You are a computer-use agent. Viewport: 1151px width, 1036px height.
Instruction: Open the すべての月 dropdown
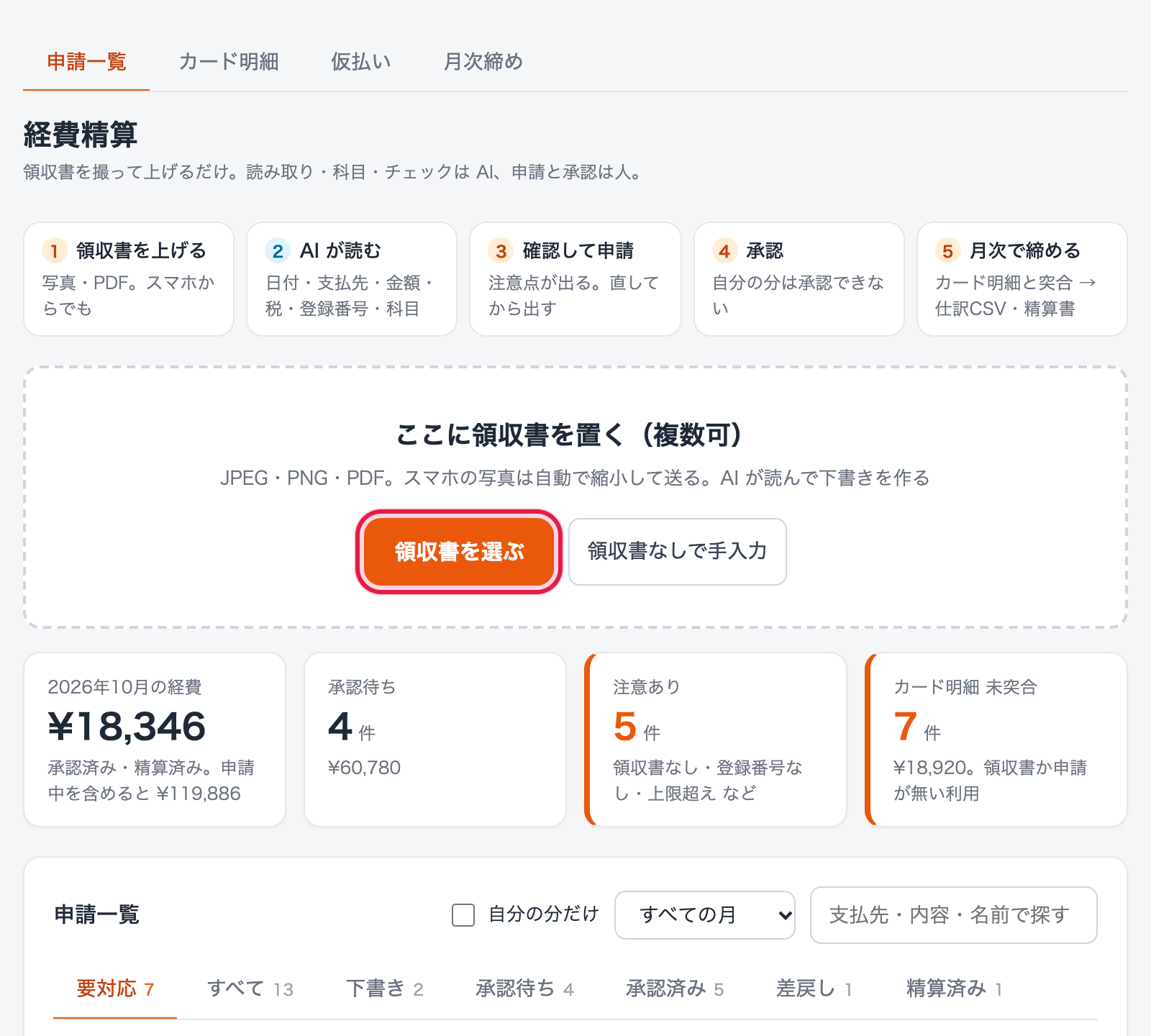[705, 915]
